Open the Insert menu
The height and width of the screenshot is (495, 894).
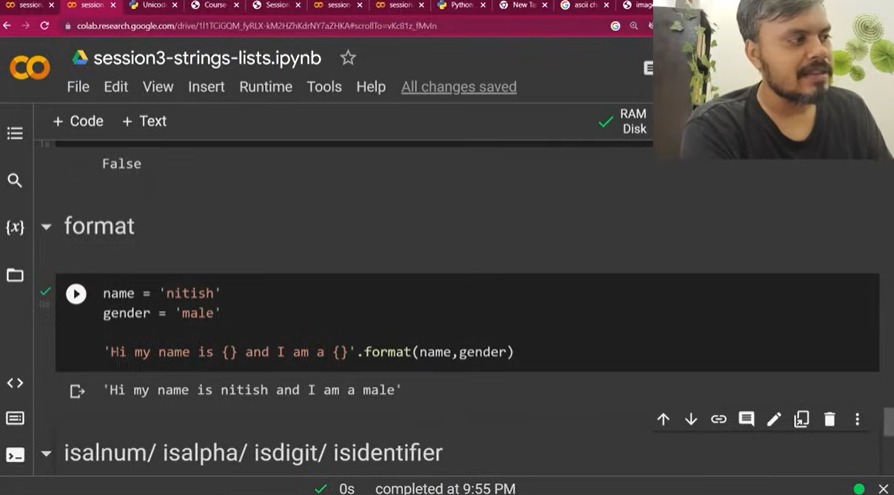[206, 87]
